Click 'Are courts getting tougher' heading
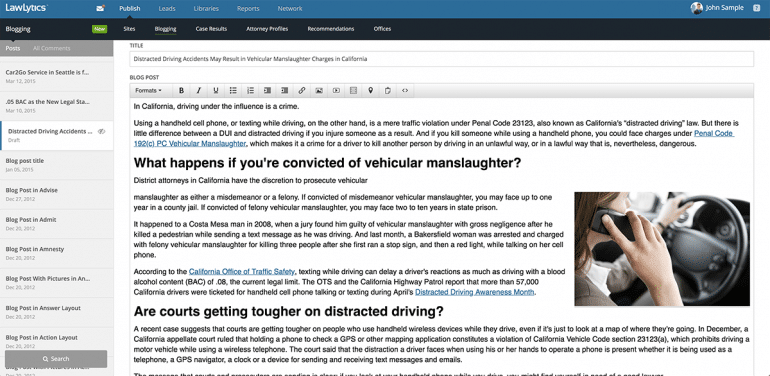Viewport: 770px width, 376px height. click(x=289, y=311)
